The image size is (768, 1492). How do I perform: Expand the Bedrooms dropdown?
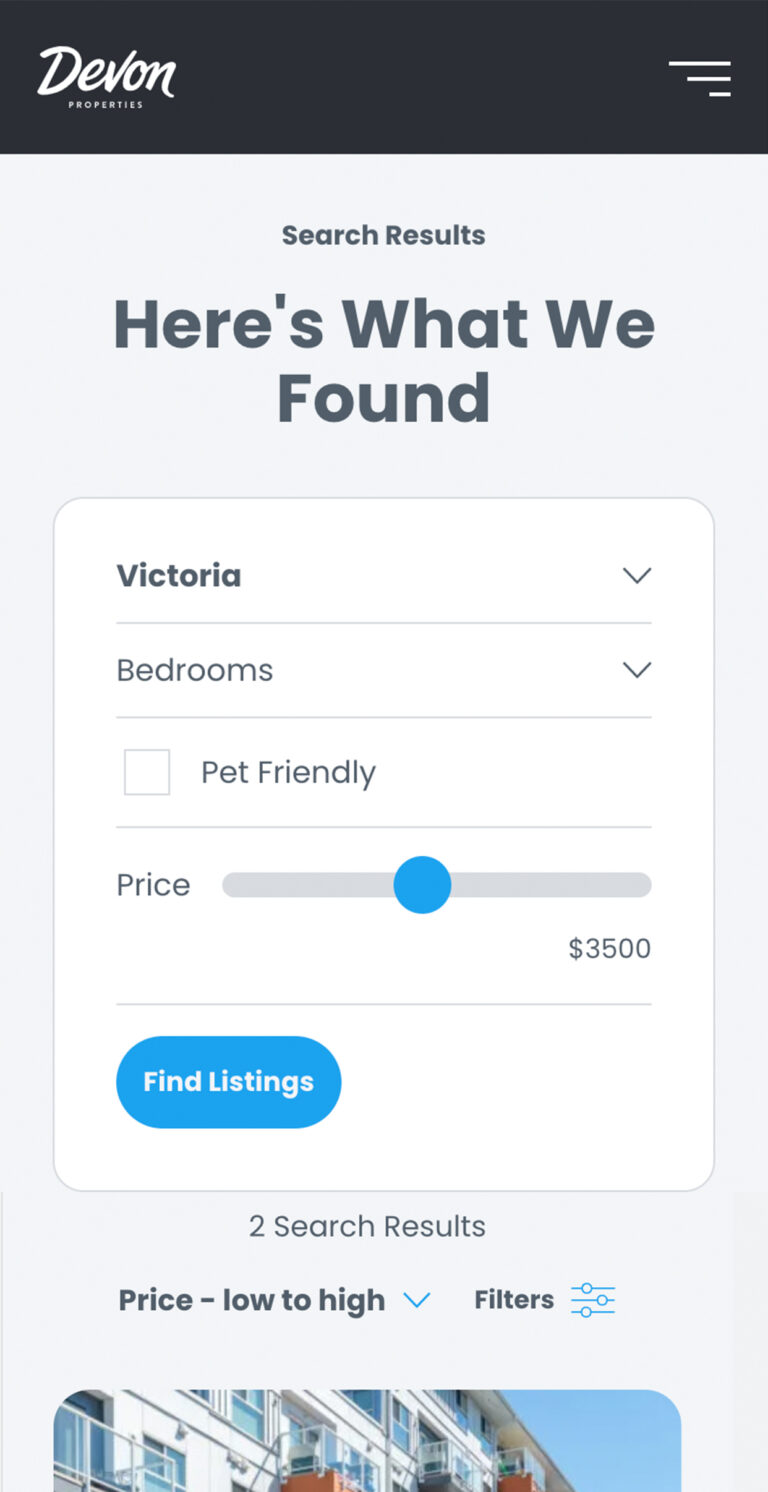coord(384,670)
